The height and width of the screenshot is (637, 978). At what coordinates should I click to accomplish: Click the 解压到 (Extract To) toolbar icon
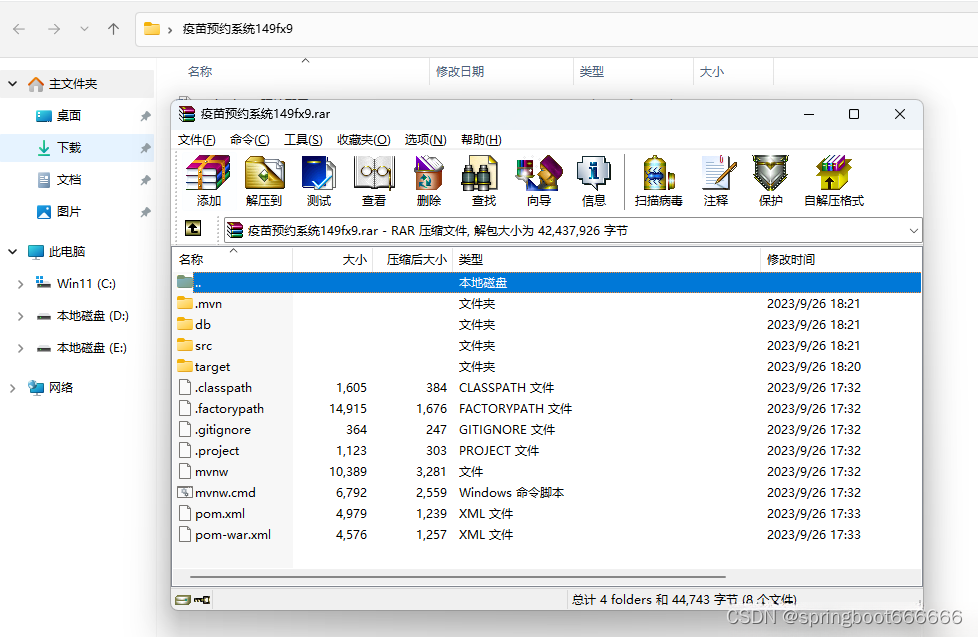click(264, 172)
